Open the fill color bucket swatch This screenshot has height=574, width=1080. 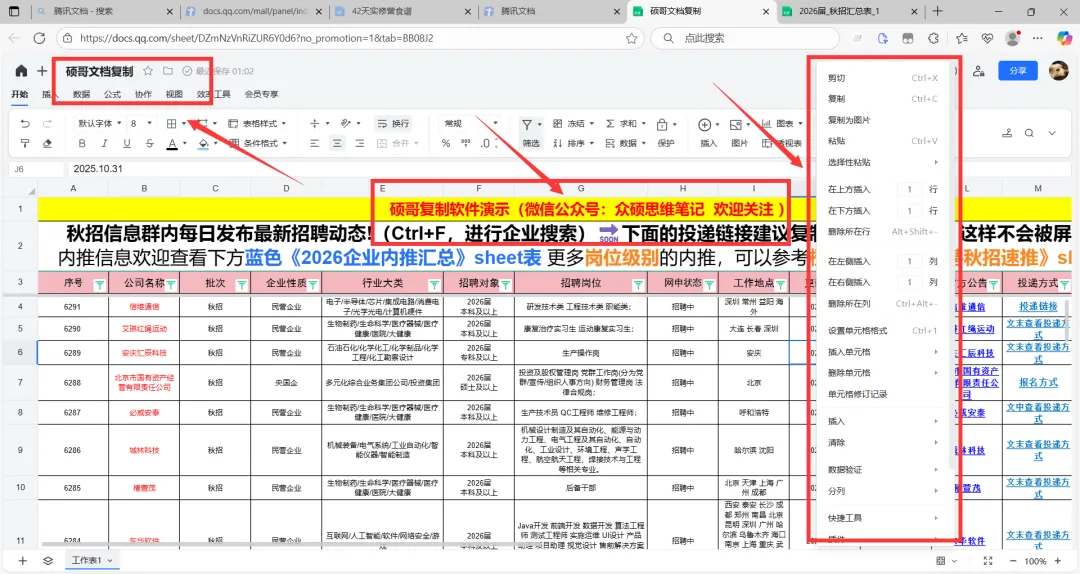[203, 143]
